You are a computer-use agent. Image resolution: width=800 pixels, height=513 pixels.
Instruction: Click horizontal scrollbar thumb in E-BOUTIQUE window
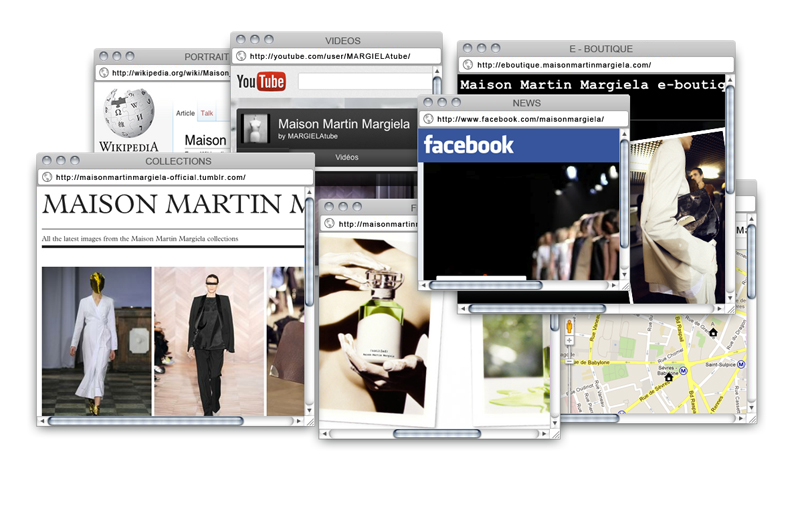click(537, 309)
